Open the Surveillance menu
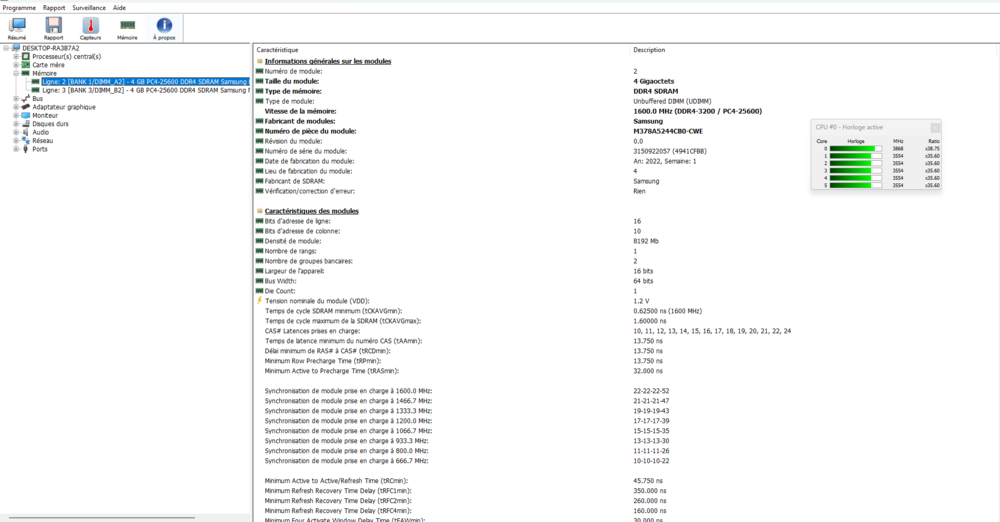 pos(89,7)
